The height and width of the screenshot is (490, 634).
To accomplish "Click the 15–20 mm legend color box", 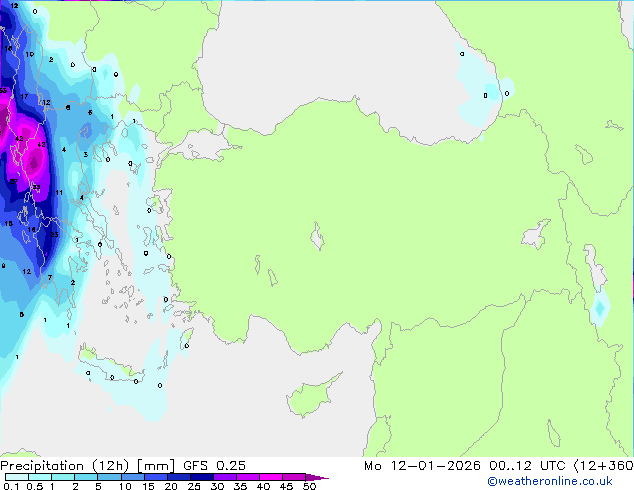I will 156,477.
